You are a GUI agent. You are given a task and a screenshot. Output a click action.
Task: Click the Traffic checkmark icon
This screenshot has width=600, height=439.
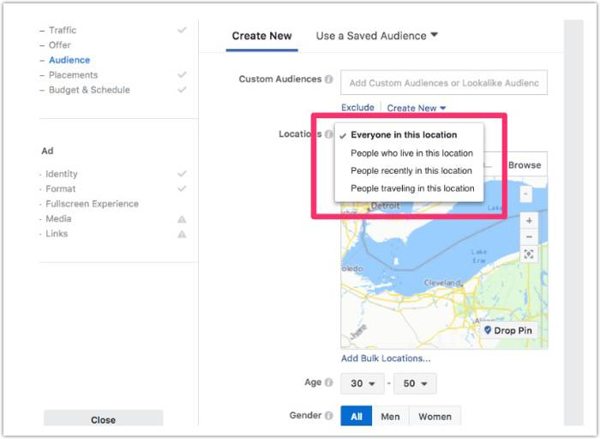point(182,30)
